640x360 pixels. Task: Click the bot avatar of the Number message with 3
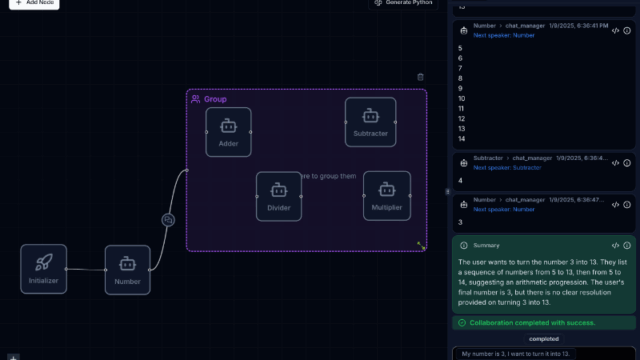[464, 205]
